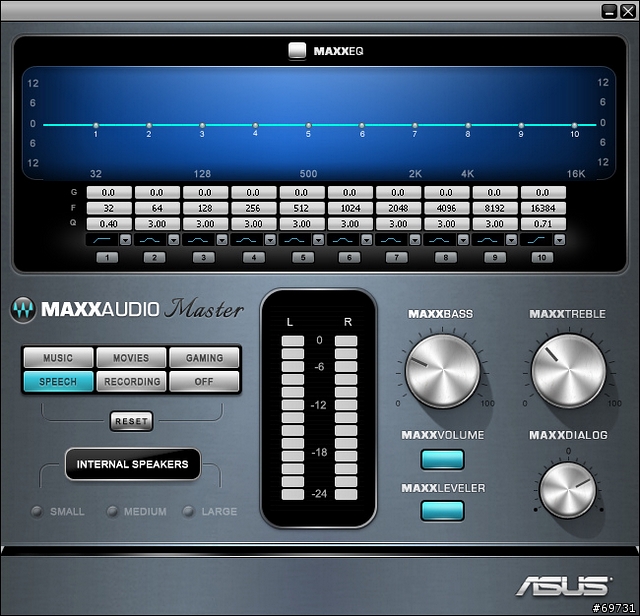Click the MaxxBass knob
640x616 pixels.
click(442, 371)
